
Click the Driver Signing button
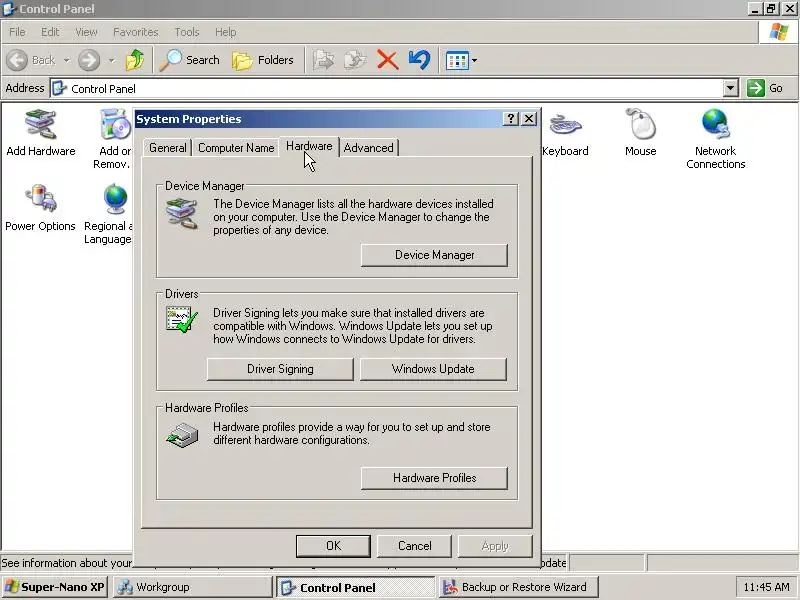[x=280, y=369]
